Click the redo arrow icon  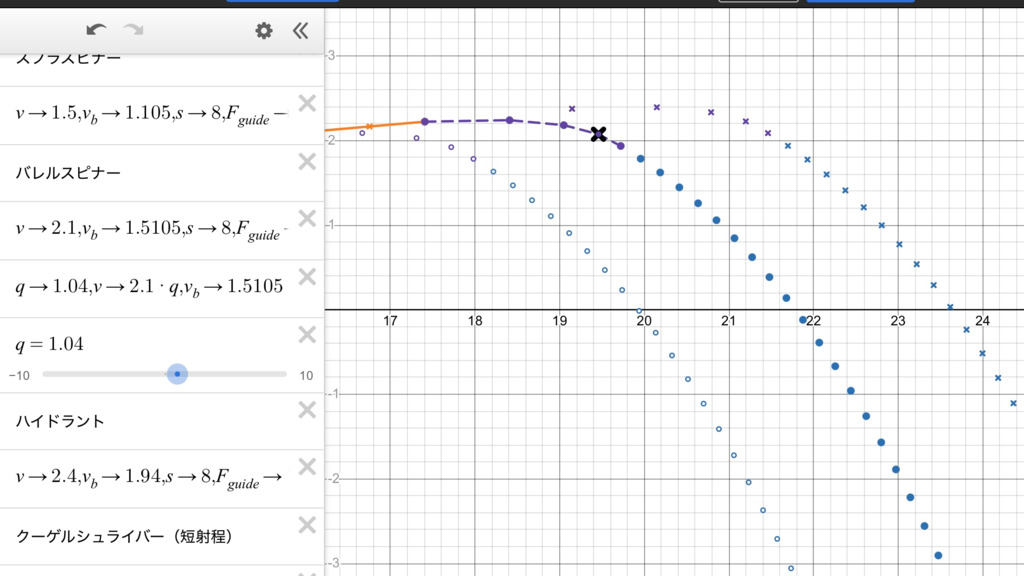[133, 30]
